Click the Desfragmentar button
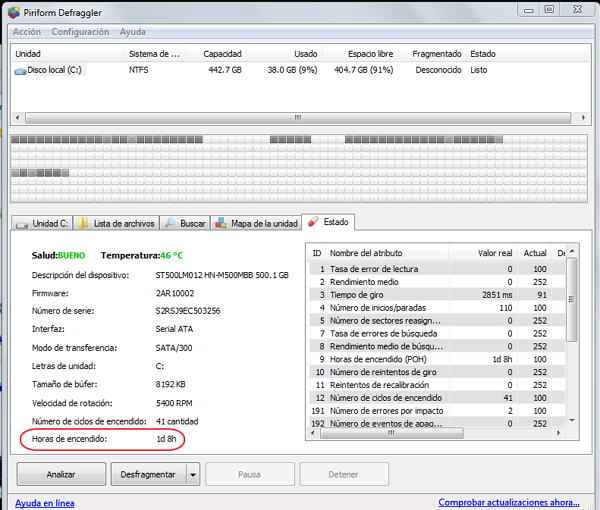 click(148, 474)
